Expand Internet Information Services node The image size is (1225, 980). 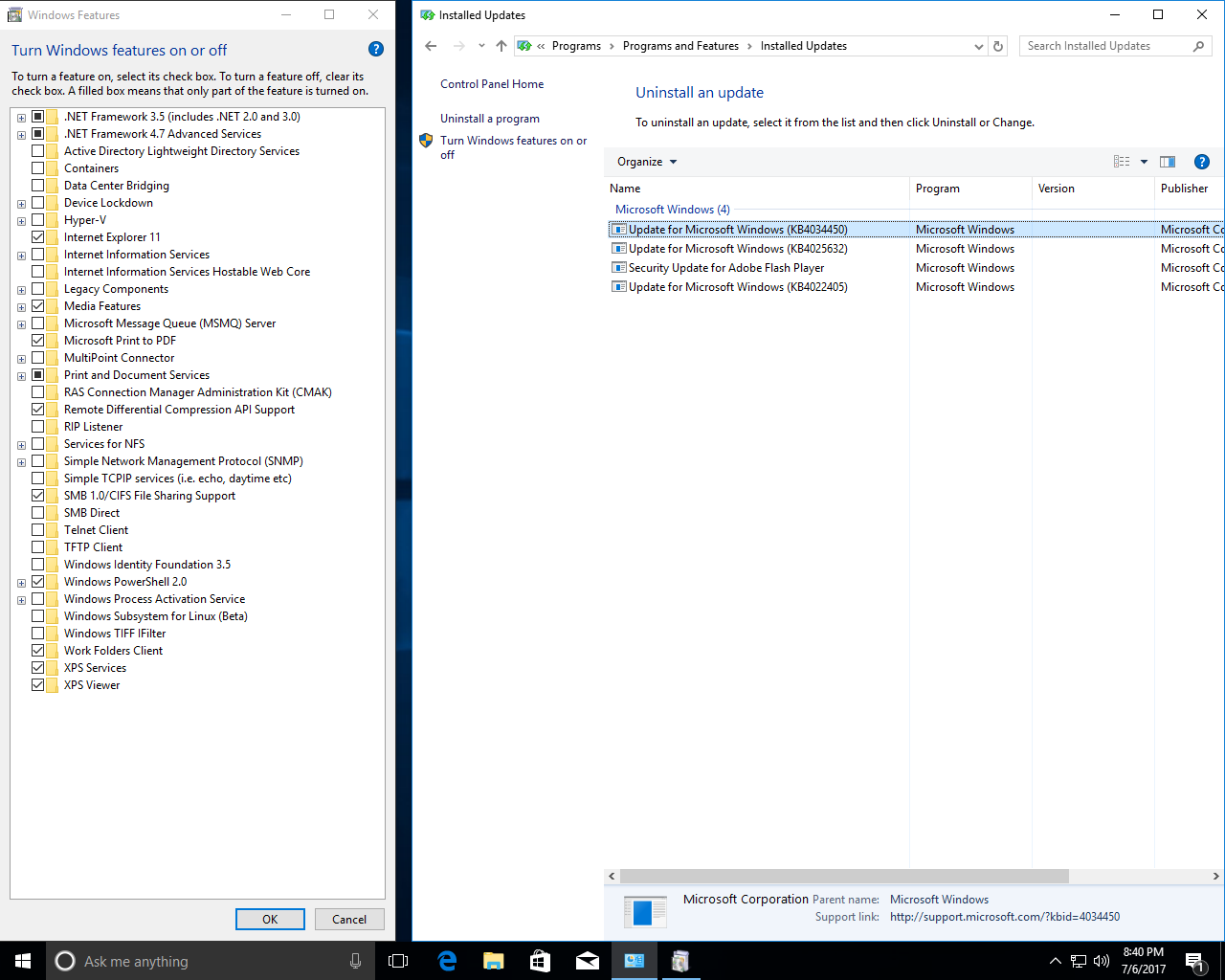(21, 256)
